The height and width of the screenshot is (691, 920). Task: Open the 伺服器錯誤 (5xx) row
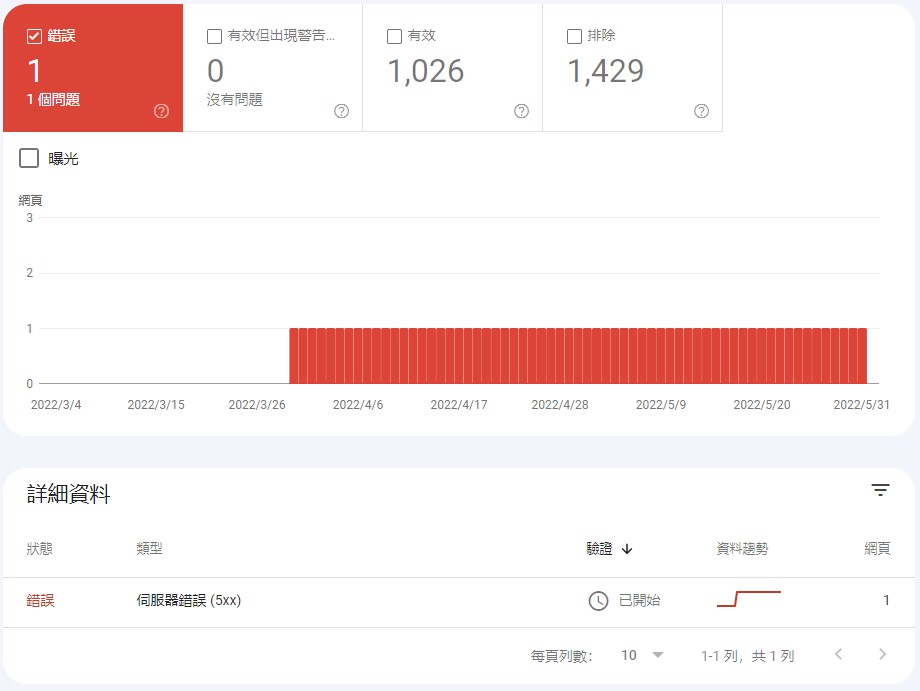[x=189, y=601]
